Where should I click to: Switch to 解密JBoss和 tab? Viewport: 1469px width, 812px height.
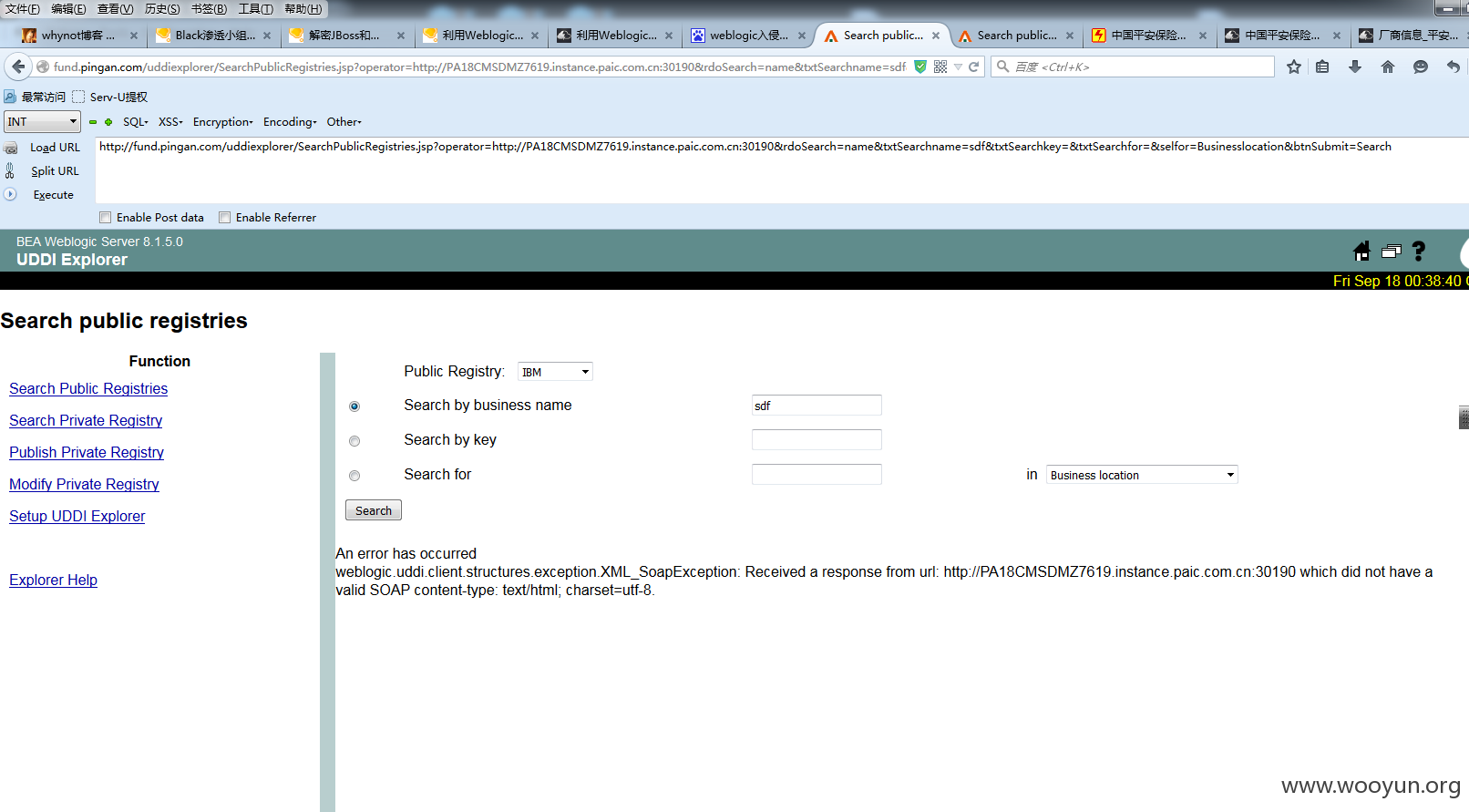click(x=348, y=36)
